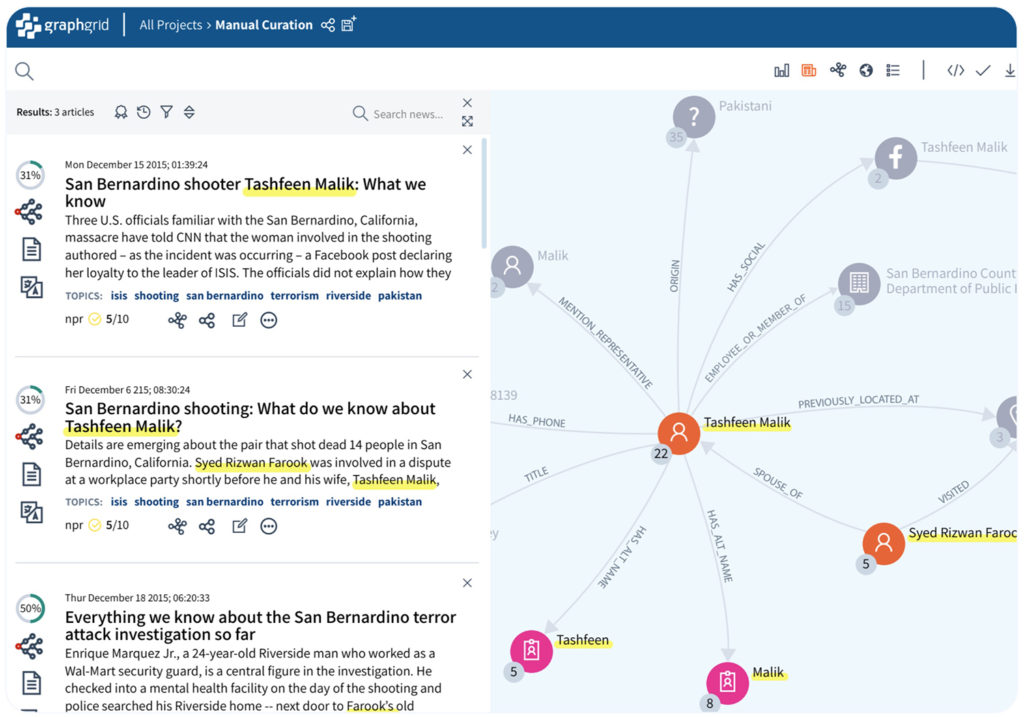This screenshot has width=1024, height=717.
Task: Click the checkmark icon in top toolbar
Action: 983,70
